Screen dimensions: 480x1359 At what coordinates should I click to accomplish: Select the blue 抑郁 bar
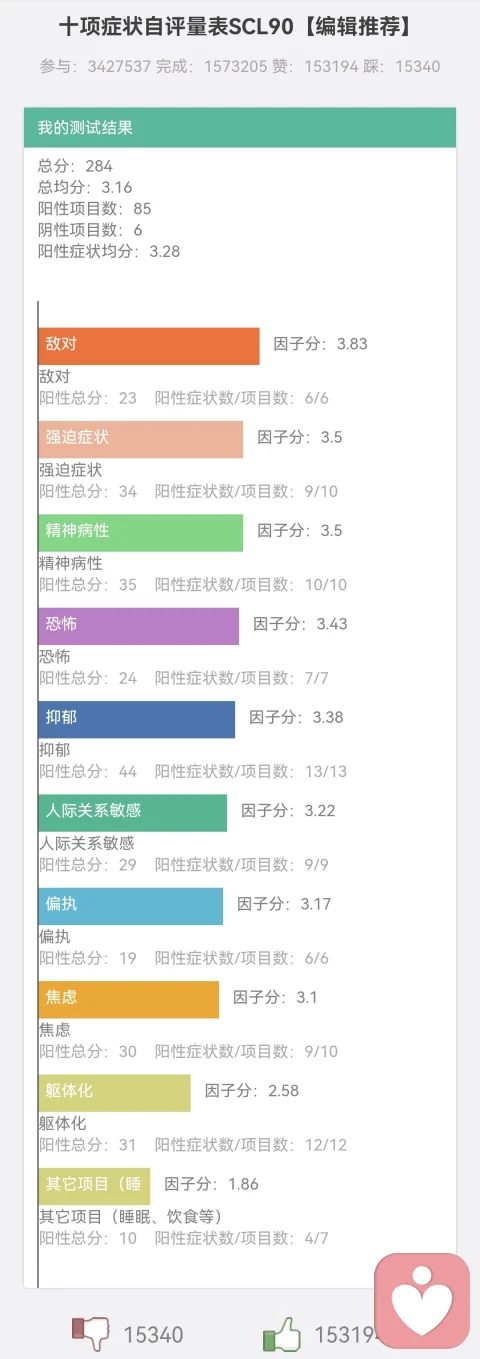point(137,719)
